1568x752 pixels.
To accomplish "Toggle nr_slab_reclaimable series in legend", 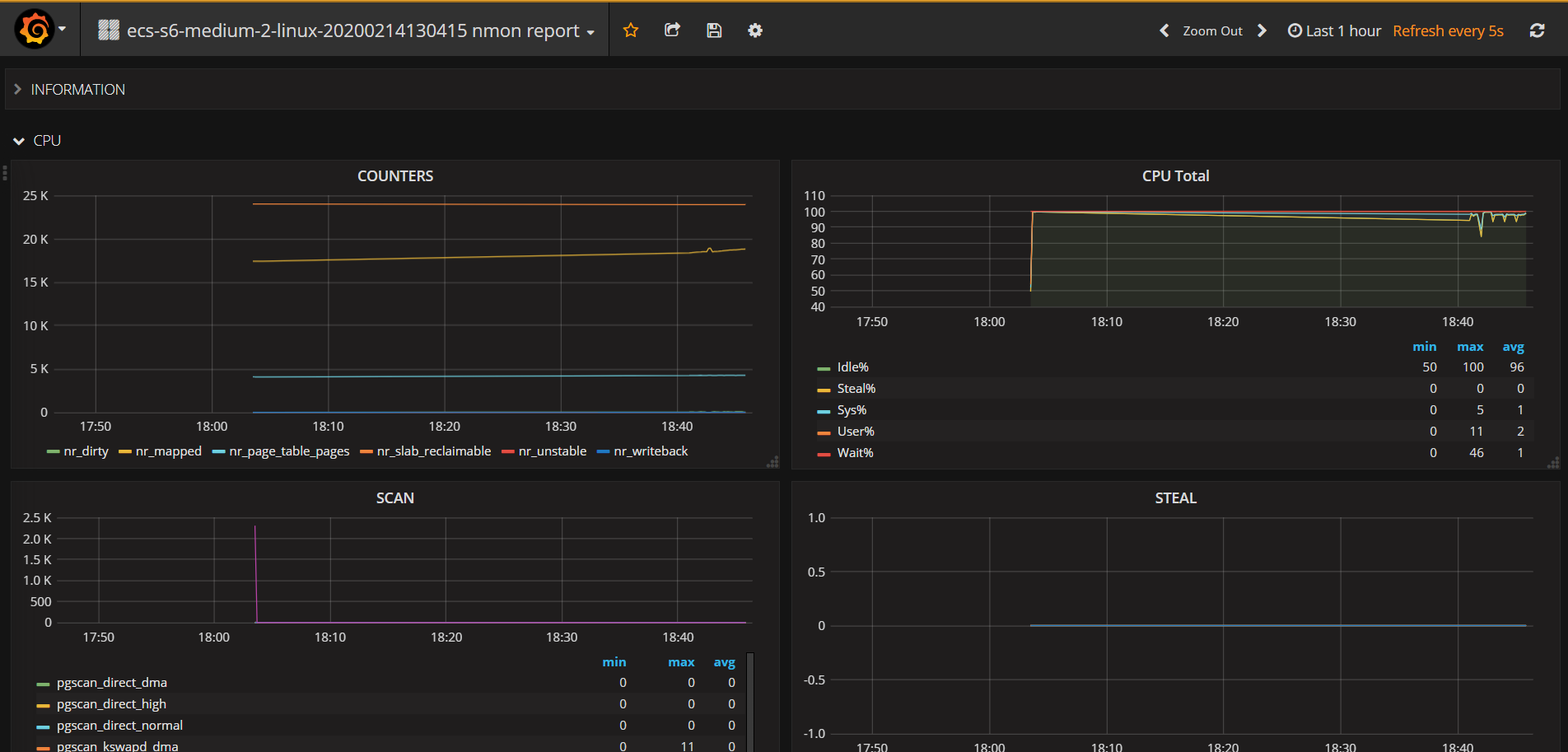I will coord(433,451).
